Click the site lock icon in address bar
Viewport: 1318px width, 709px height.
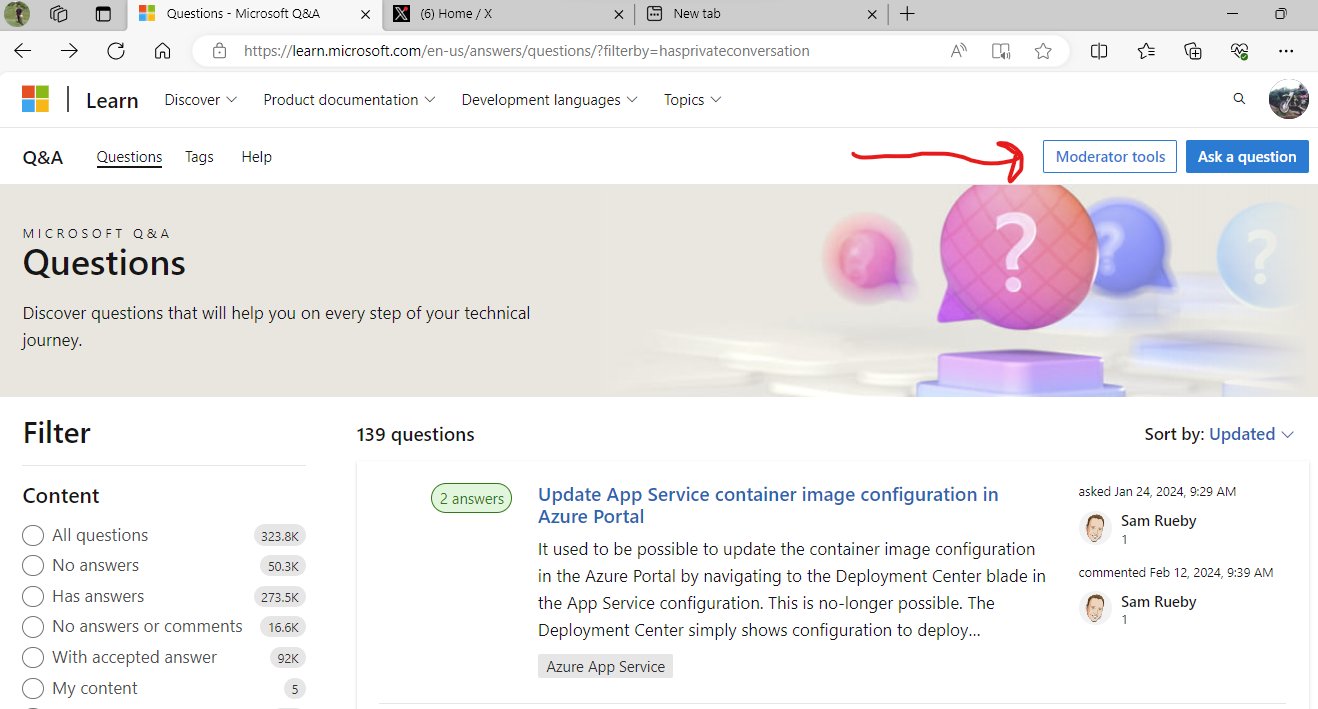pos(220,51)
